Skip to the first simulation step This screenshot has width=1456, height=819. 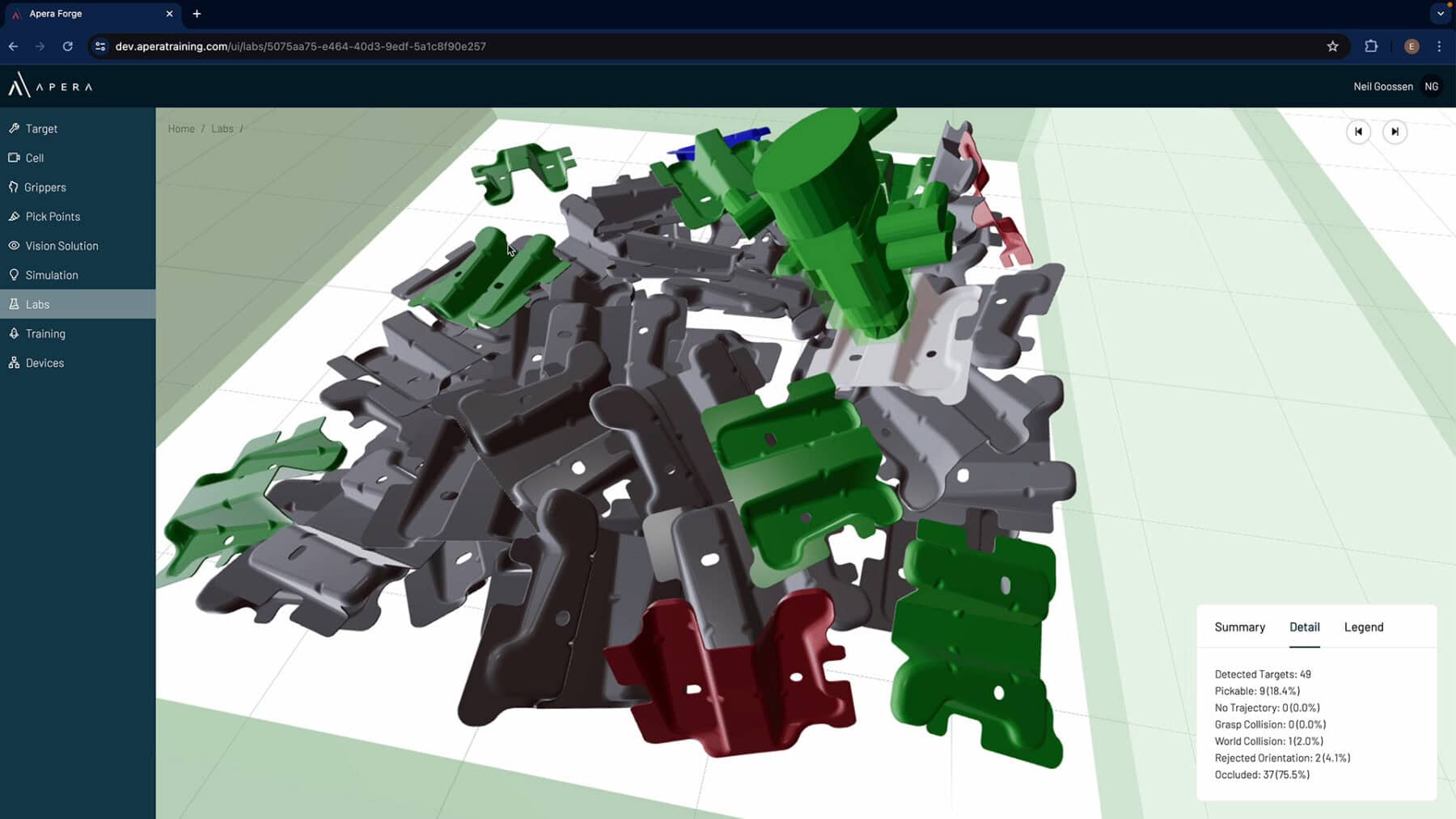click(x=1359, y=132)
